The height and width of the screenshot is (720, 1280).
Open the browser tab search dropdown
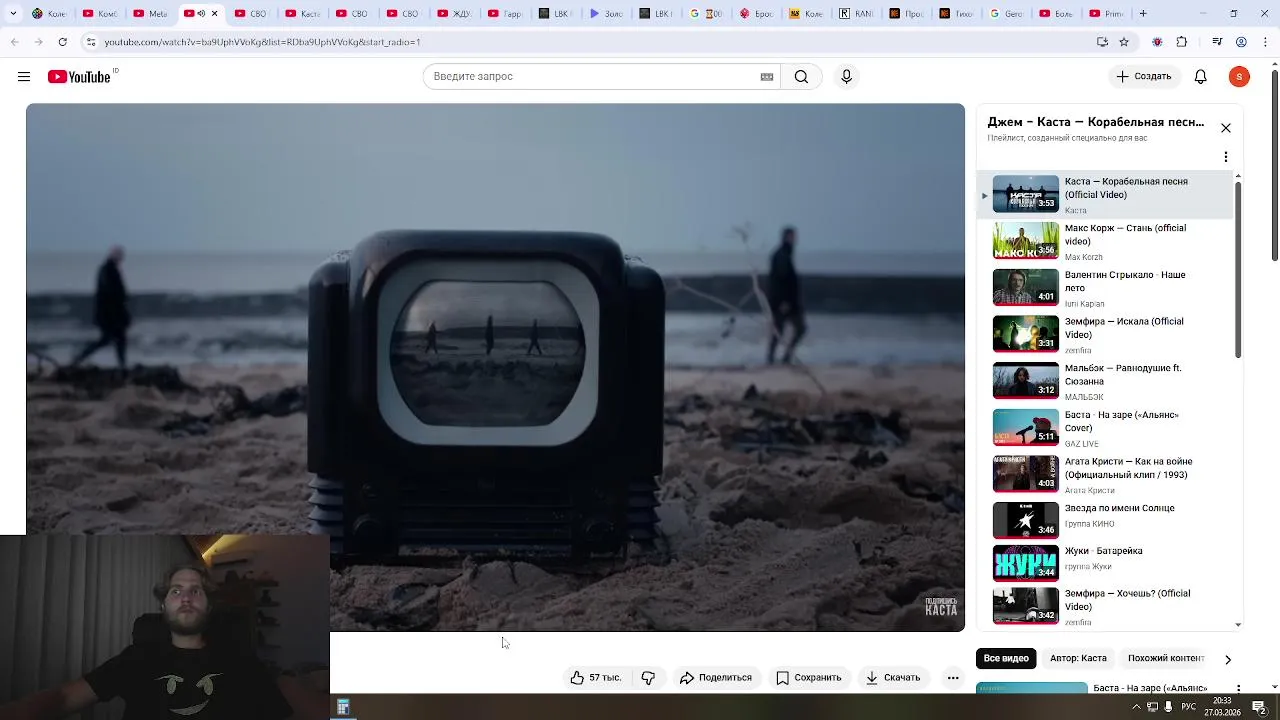tap(13, 14)
